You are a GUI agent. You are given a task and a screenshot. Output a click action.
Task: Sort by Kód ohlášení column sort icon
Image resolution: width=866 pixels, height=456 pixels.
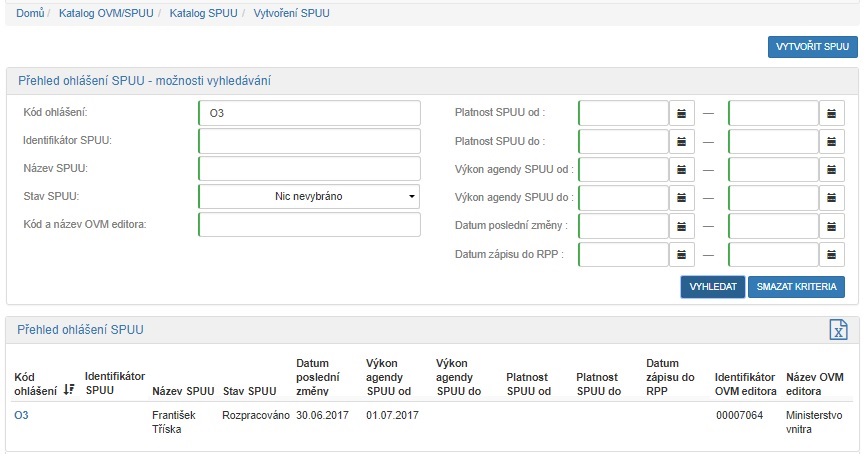tap(69, 390)
